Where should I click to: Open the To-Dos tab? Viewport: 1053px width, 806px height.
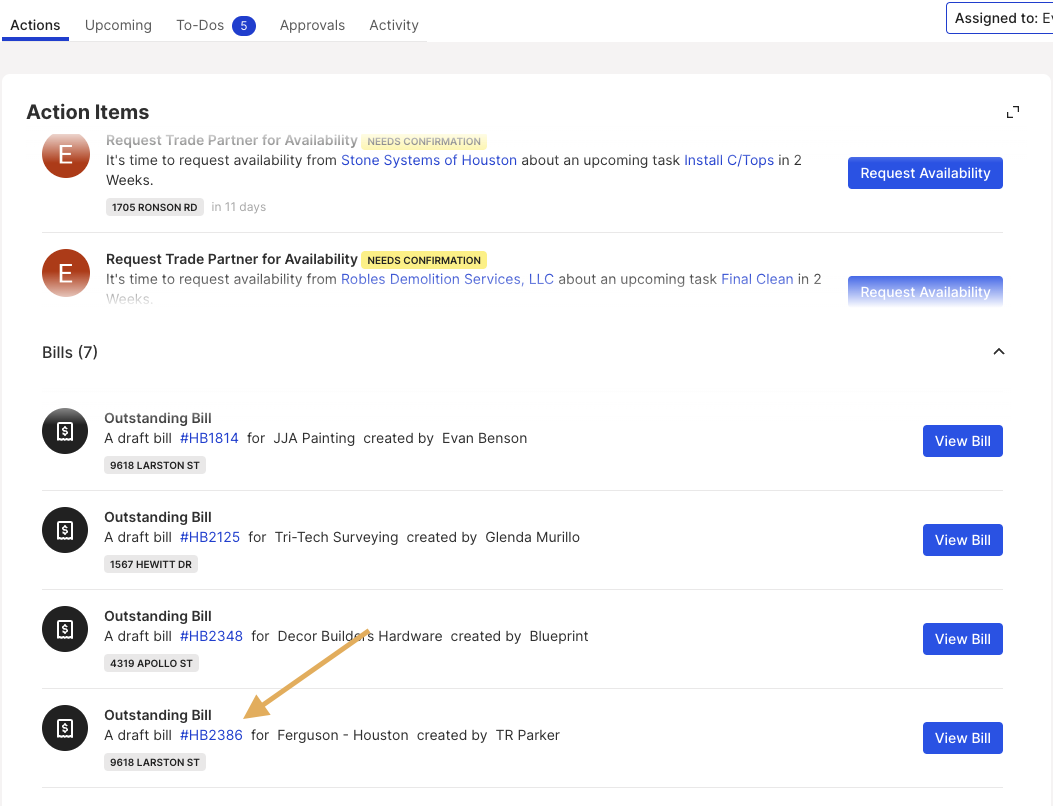point(200,25)
